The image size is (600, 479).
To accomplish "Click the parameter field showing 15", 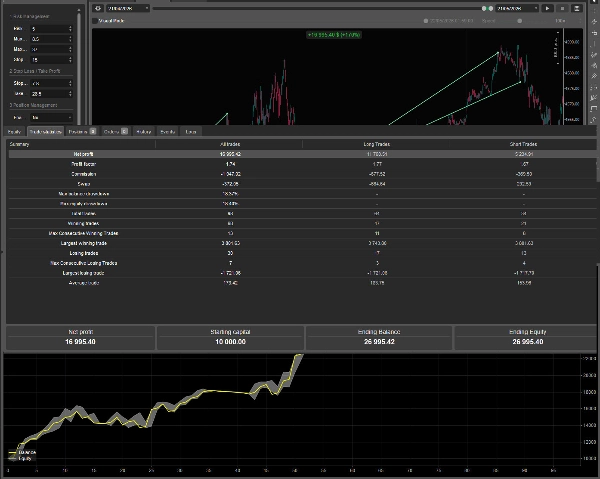I will pyautogui.click(x=51, y=60).
